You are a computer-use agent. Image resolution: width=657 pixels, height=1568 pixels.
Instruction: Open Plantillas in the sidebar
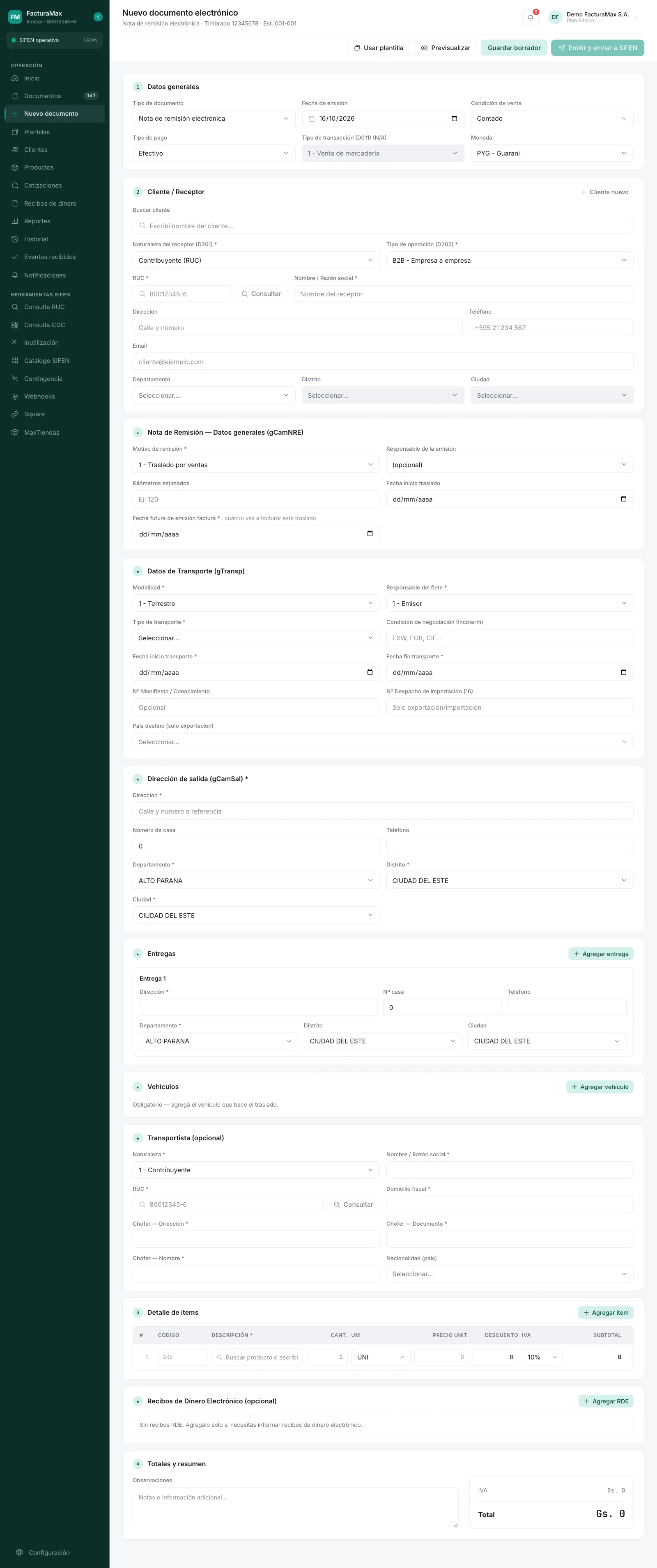[55, 132]
